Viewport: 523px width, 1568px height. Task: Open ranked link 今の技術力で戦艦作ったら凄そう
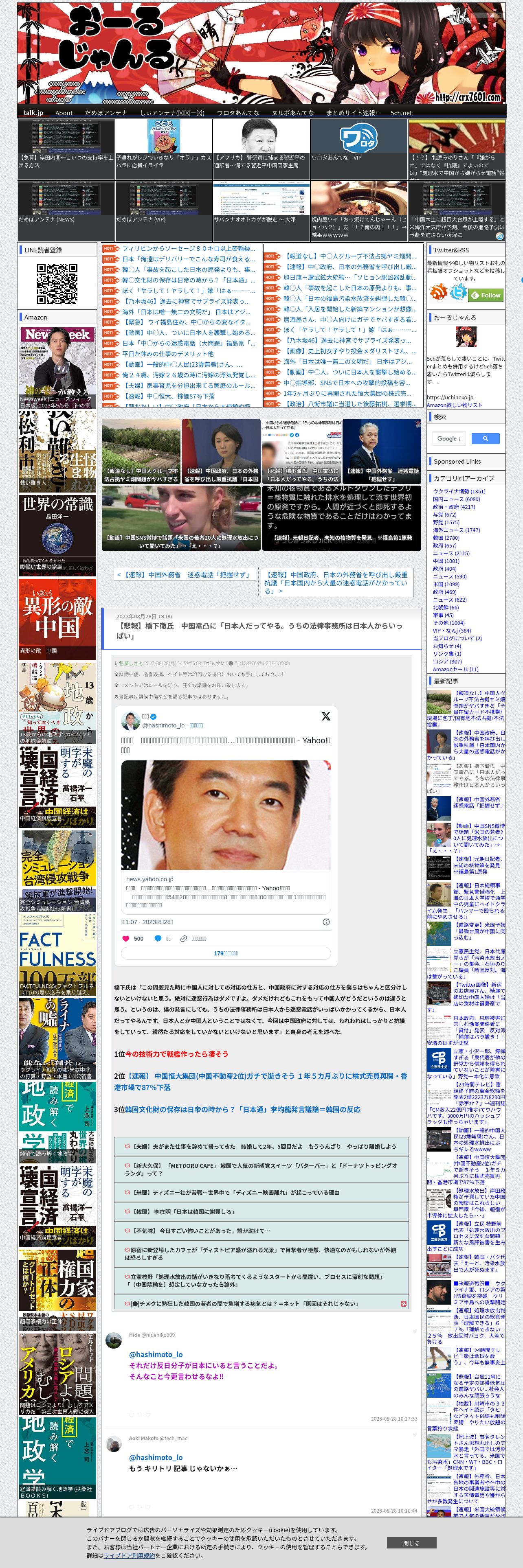176,1053
